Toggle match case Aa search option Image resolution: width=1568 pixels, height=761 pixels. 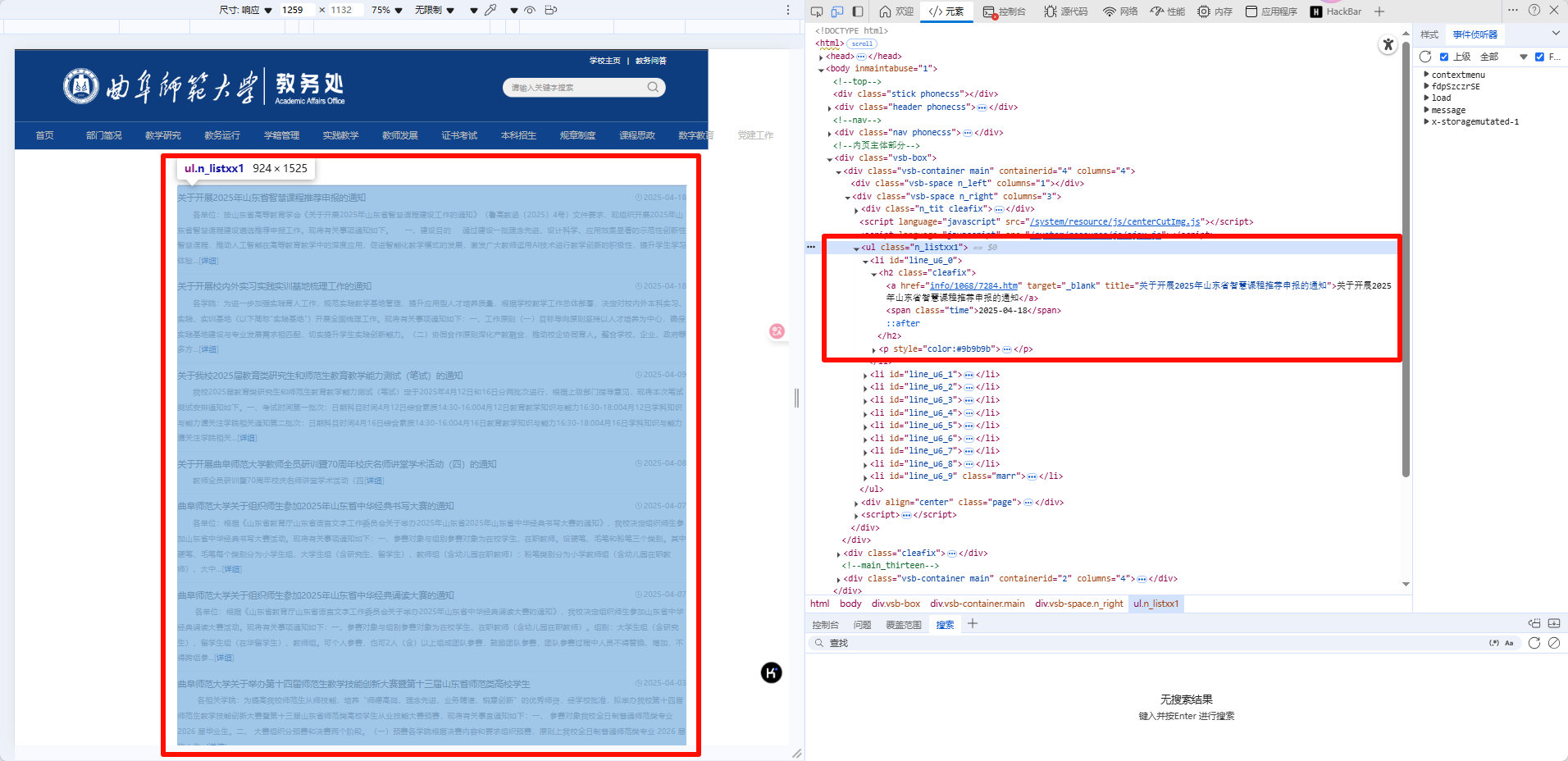(x=1509, y=643)
